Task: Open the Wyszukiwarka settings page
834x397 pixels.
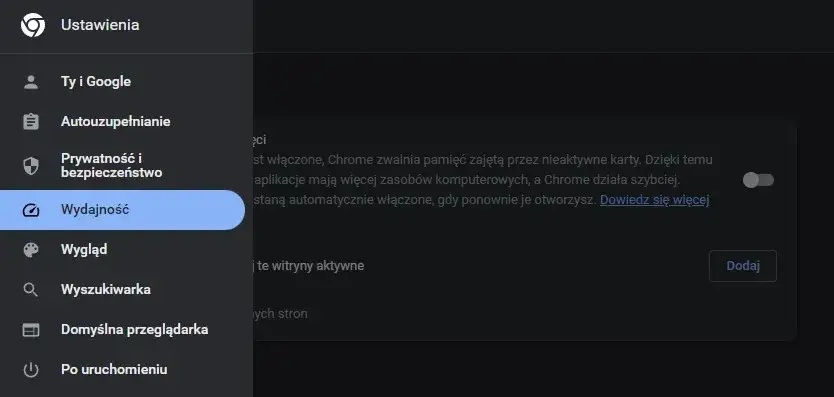Action: pyautogui.click(x=122, y=290)
